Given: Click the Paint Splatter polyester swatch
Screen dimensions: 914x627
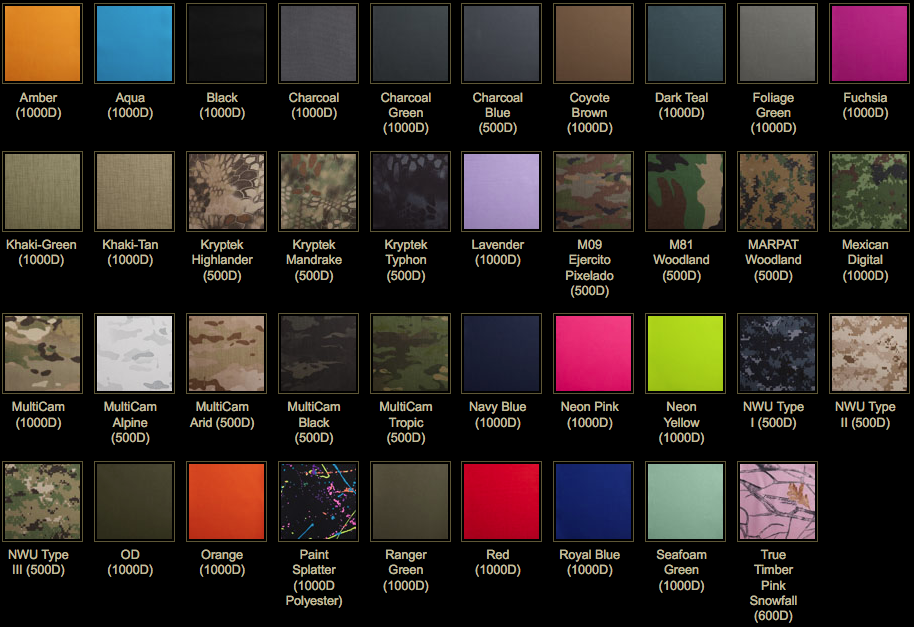Looking at the screenshot, I should point(318,501).
